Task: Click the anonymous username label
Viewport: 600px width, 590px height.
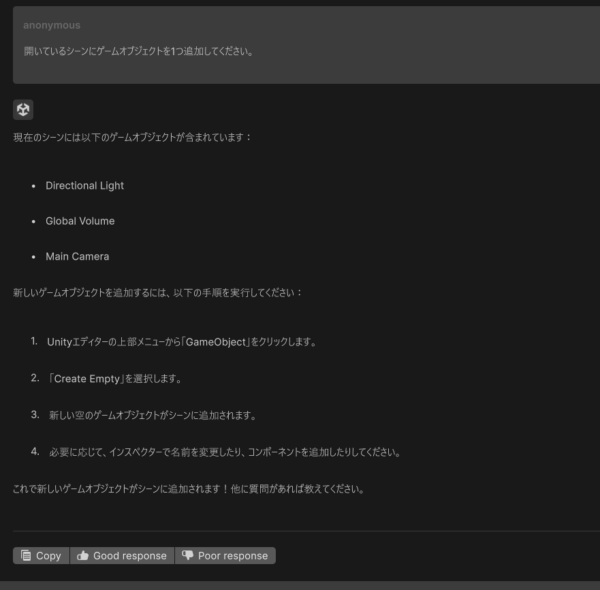Action: coord(52,25)
